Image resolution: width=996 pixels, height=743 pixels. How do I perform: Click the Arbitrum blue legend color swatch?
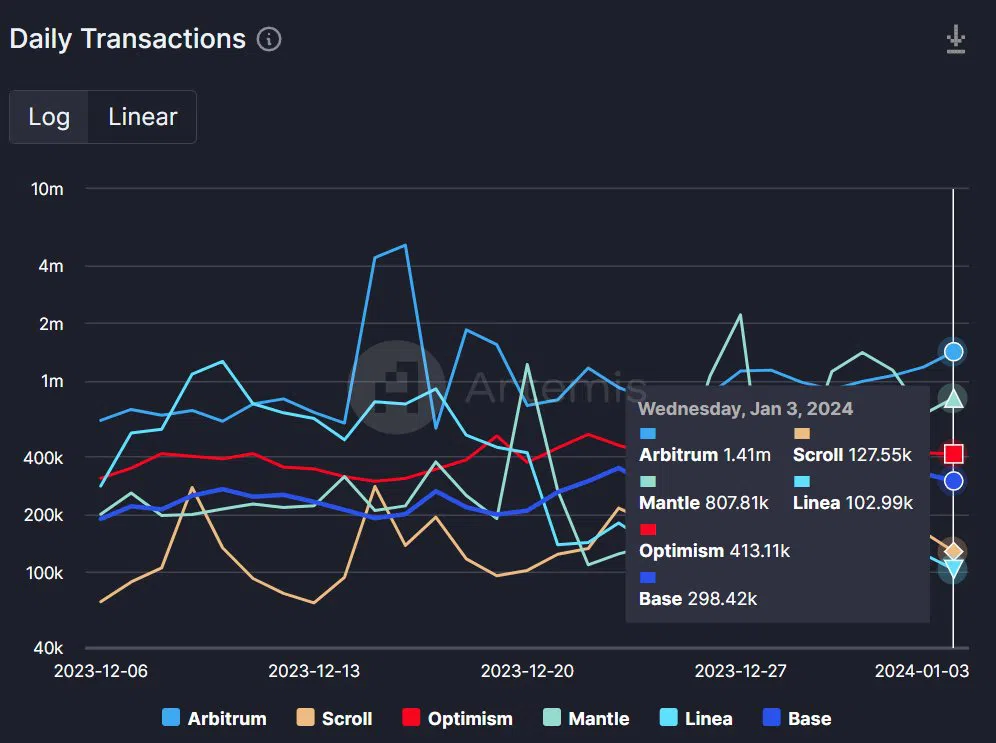171,718
